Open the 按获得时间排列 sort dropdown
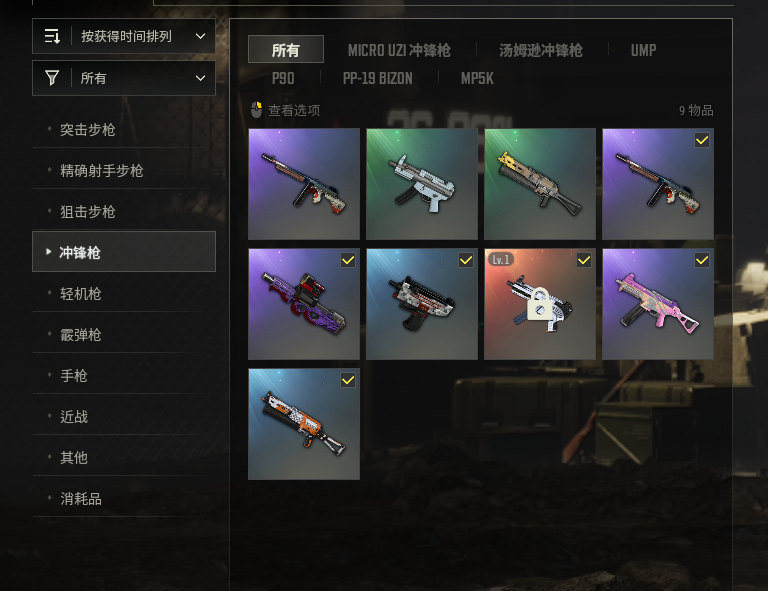Viewport: 768px width, 591px height. (x=124, y=36)
